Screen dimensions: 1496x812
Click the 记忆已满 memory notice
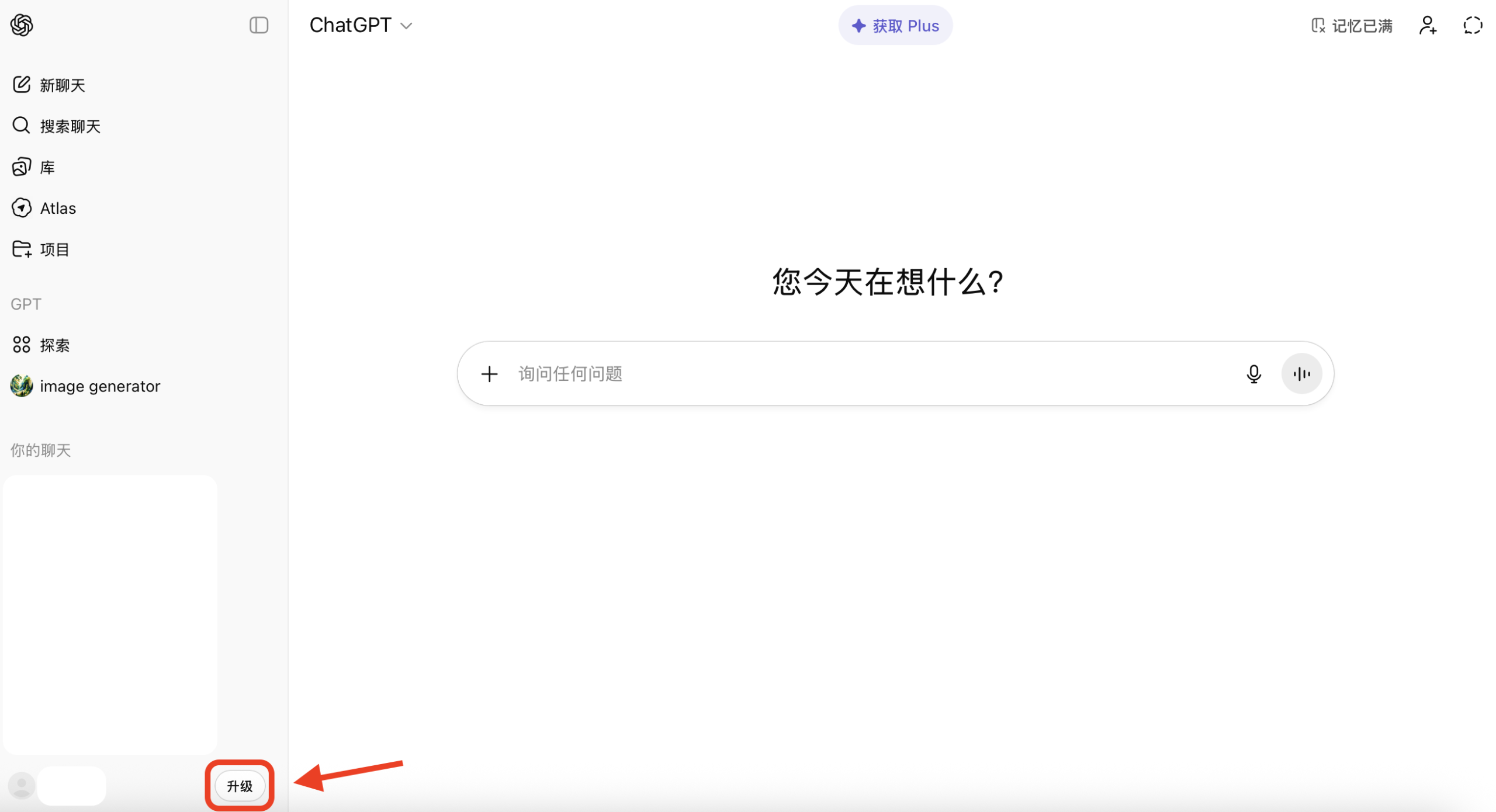pyautogui.click(x=1351, y=25)
